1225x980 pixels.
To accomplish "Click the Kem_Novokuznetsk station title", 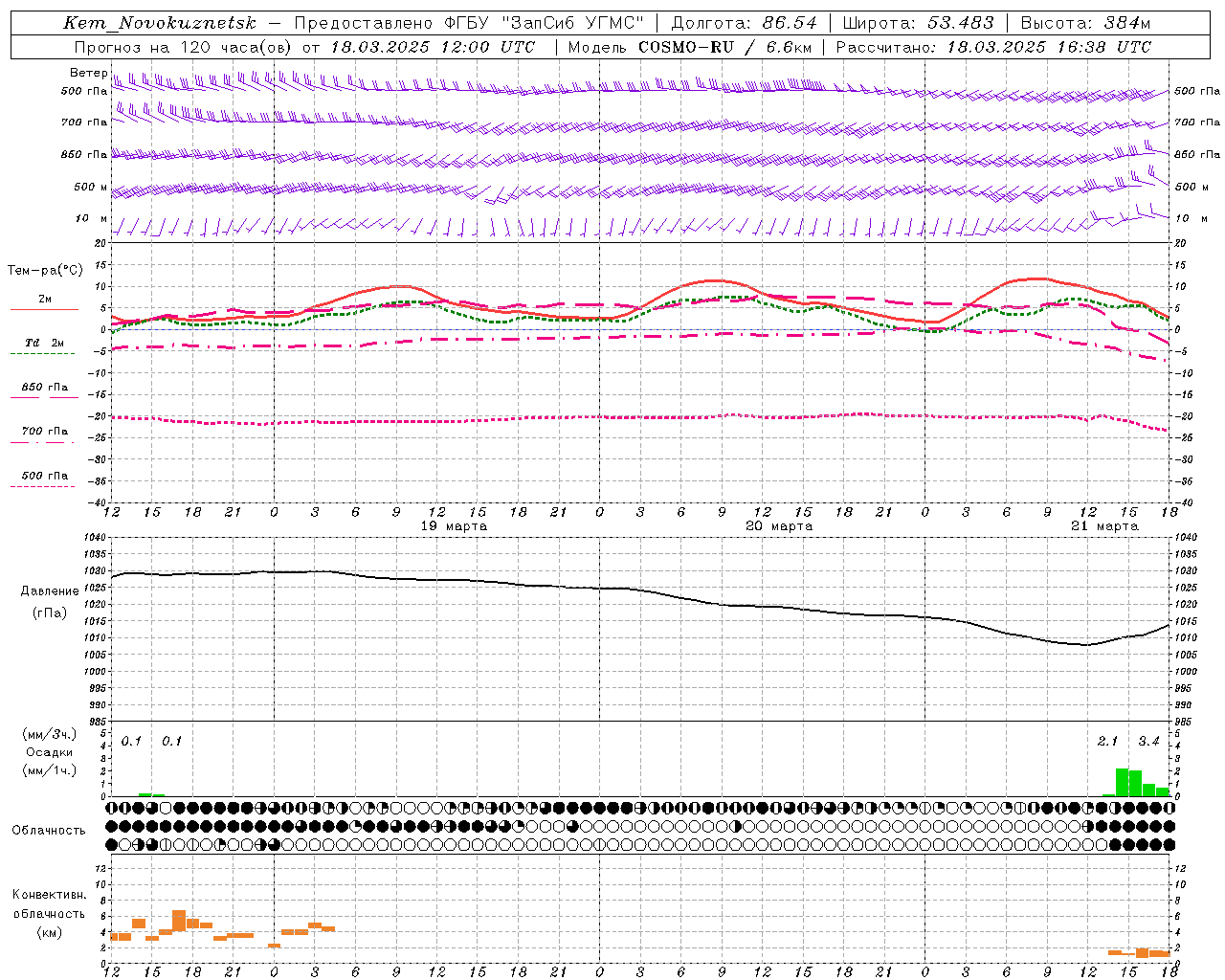I will click(x=160, y=23).
